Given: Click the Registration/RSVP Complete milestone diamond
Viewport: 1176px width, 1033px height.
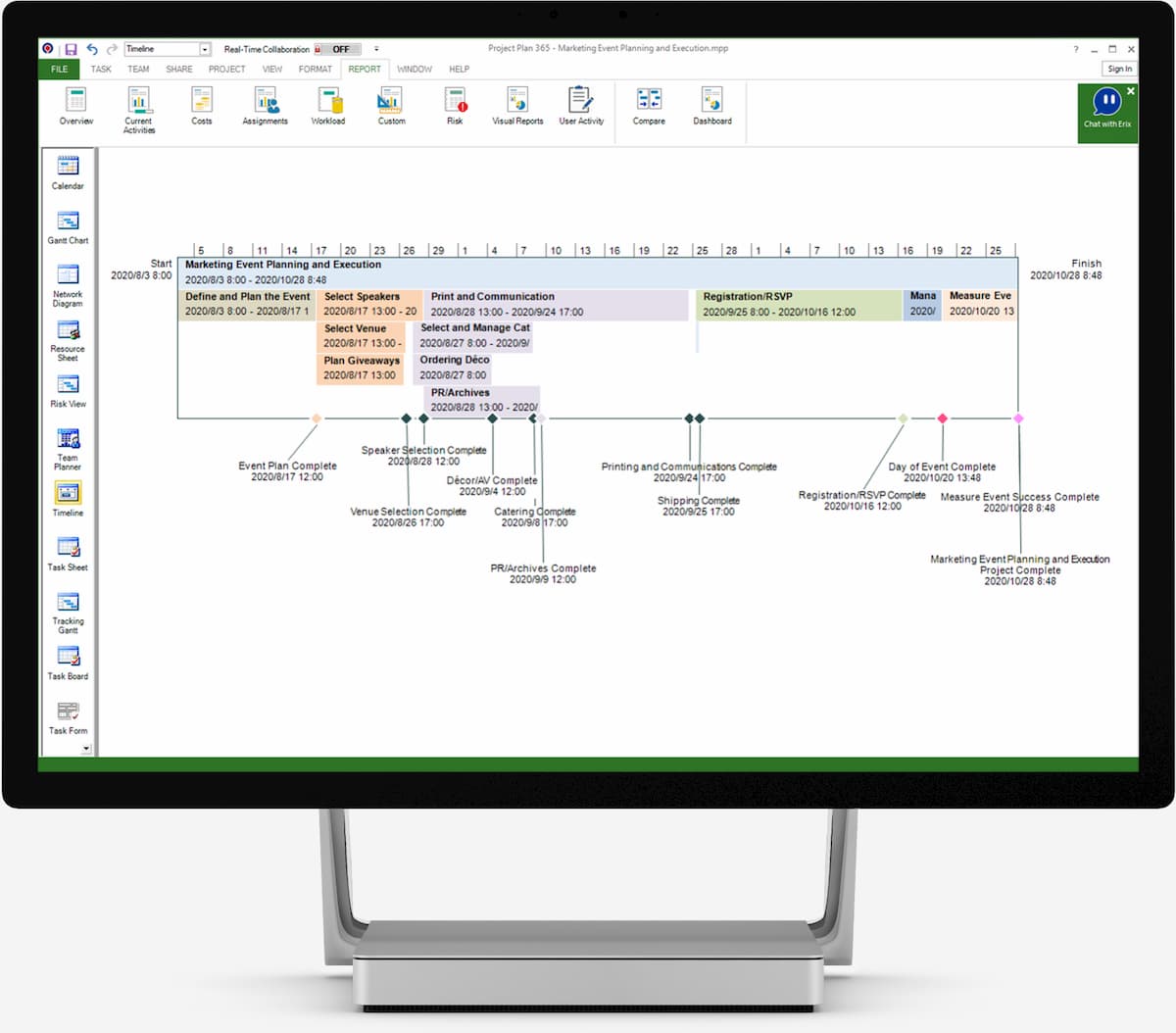Looking at the screenshot, I should click(903, 418).
